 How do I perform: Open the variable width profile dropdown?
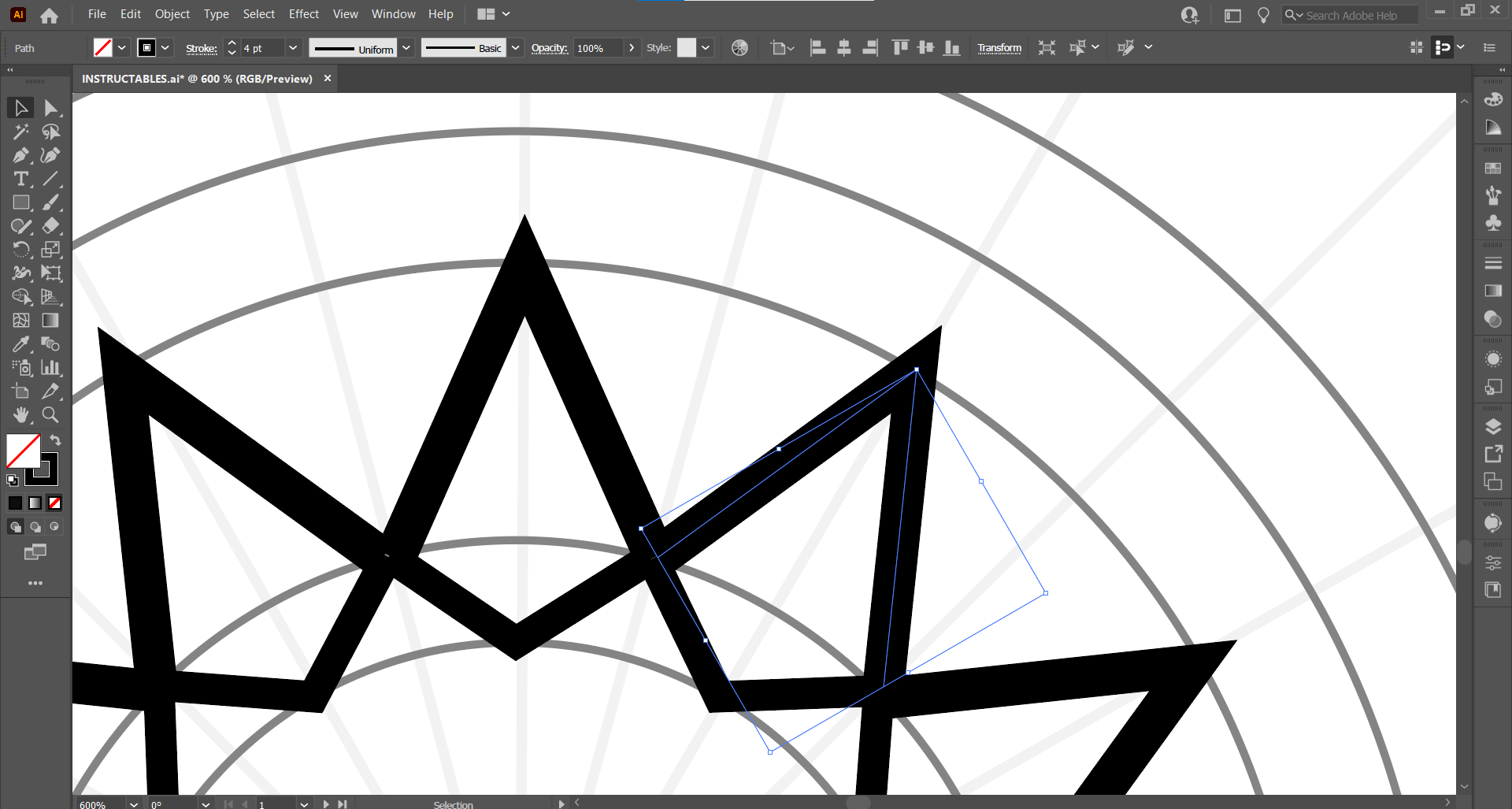click(x=406, y=48)
